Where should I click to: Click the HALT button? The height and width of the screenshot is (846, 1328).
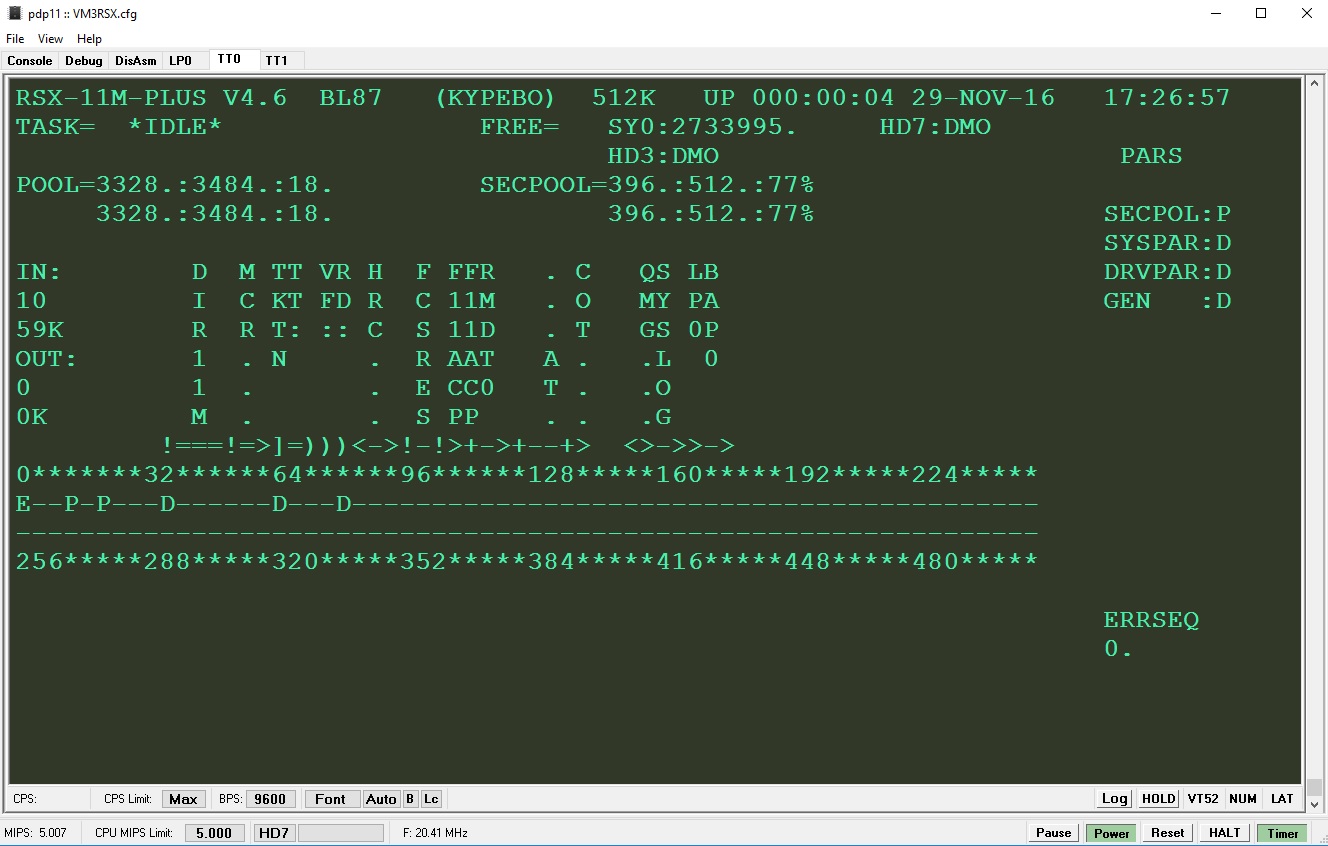tap(1224, 833)
